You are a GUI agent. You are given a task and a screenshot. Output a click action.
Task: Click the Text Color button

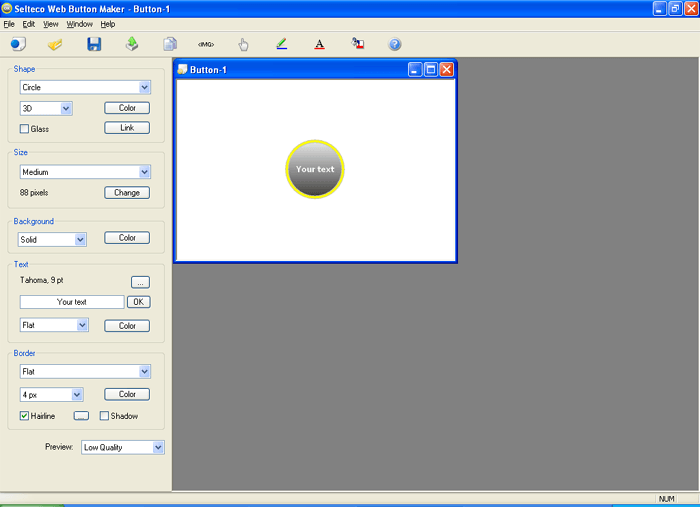click(127, 326)
